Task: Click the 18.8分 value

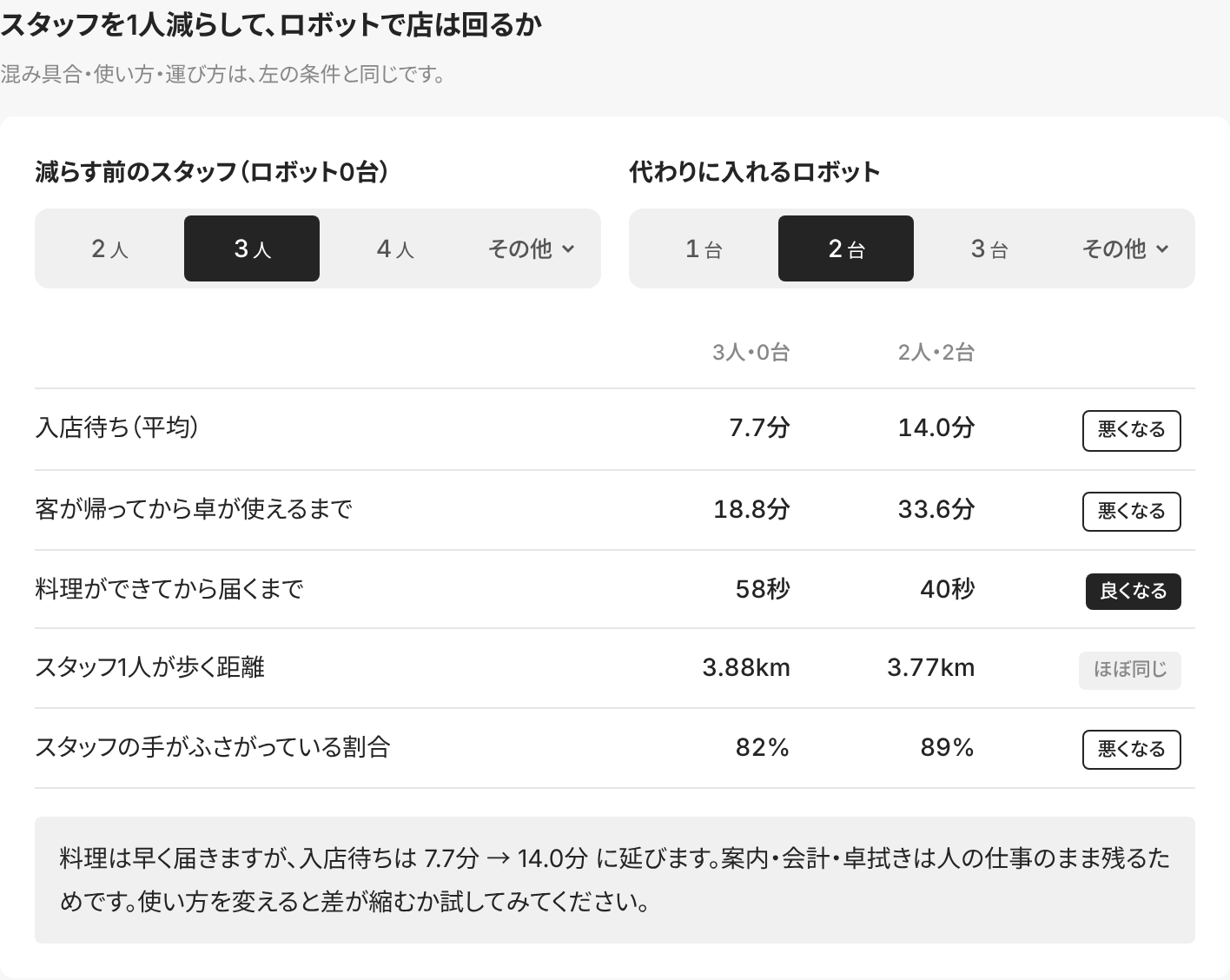Action: 751,509
